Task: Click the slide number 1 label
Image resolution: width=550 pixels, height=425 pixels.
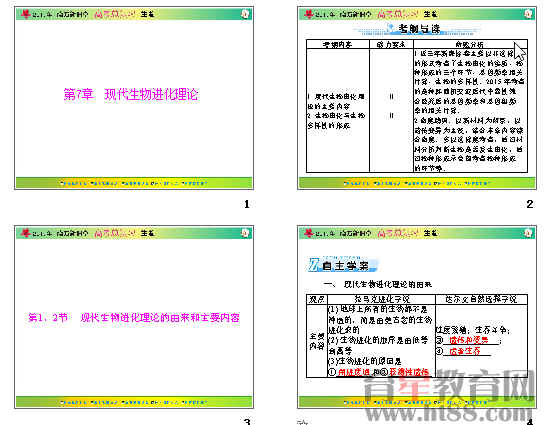Action: point(247,204)
